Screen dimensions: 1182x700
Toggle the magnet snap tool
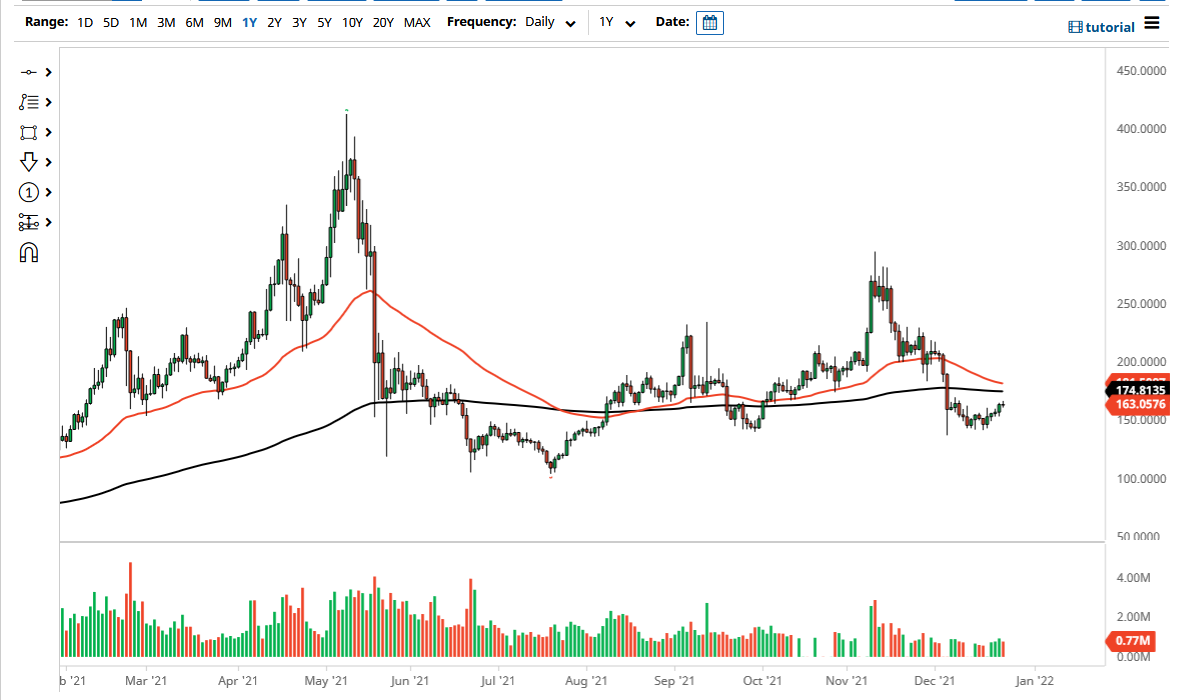point(27,251)
